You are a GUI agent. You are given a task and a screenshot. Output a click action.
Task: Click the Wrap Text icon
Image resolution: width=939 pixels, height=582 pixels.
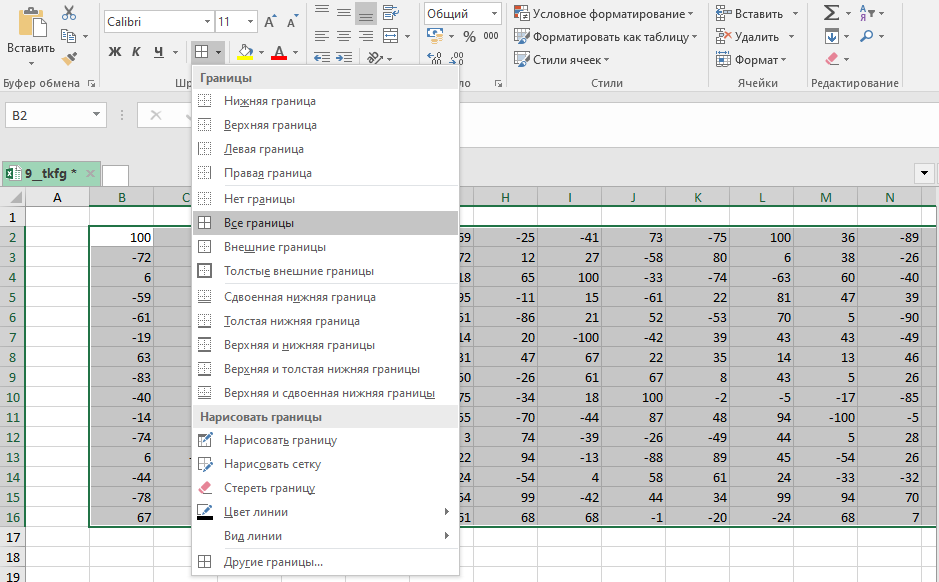(x=391, y=13)
